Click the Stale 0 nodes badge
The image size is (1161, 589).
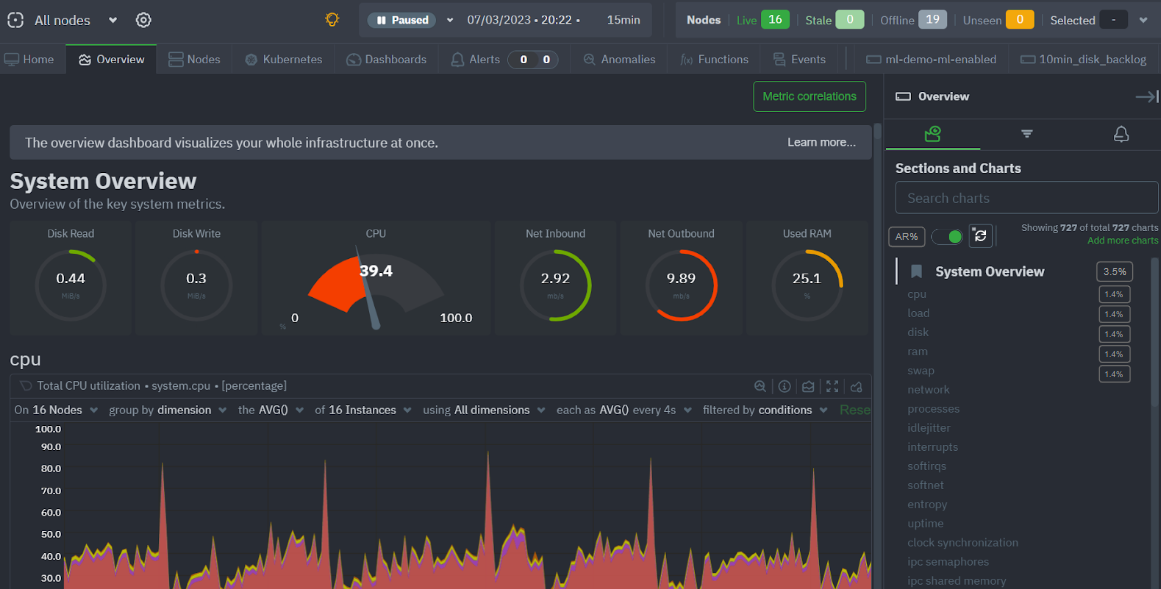coord(849,20)
